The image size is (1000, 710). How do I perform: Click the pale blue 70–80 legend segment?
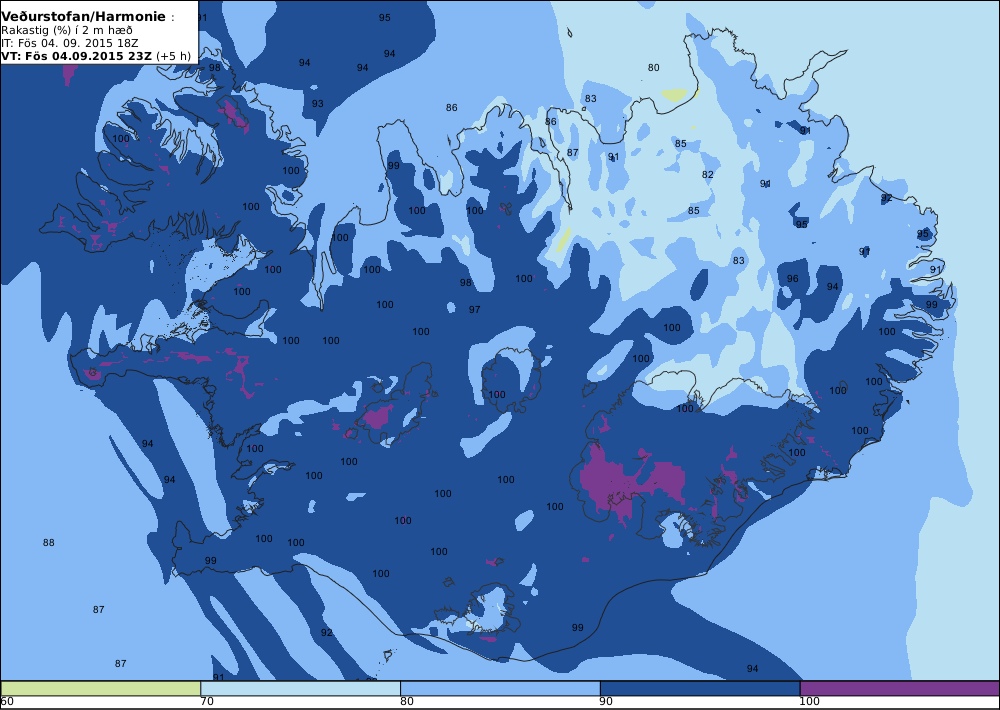(300, 688)
